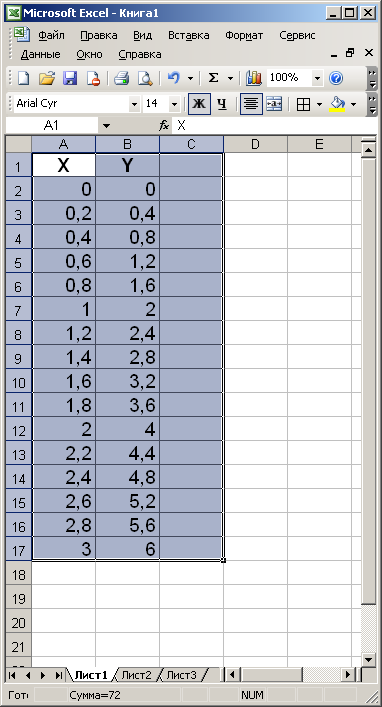Click the vertical scrollbar down arrow
The height and width of the screenshot is (707, 382).
368,659
